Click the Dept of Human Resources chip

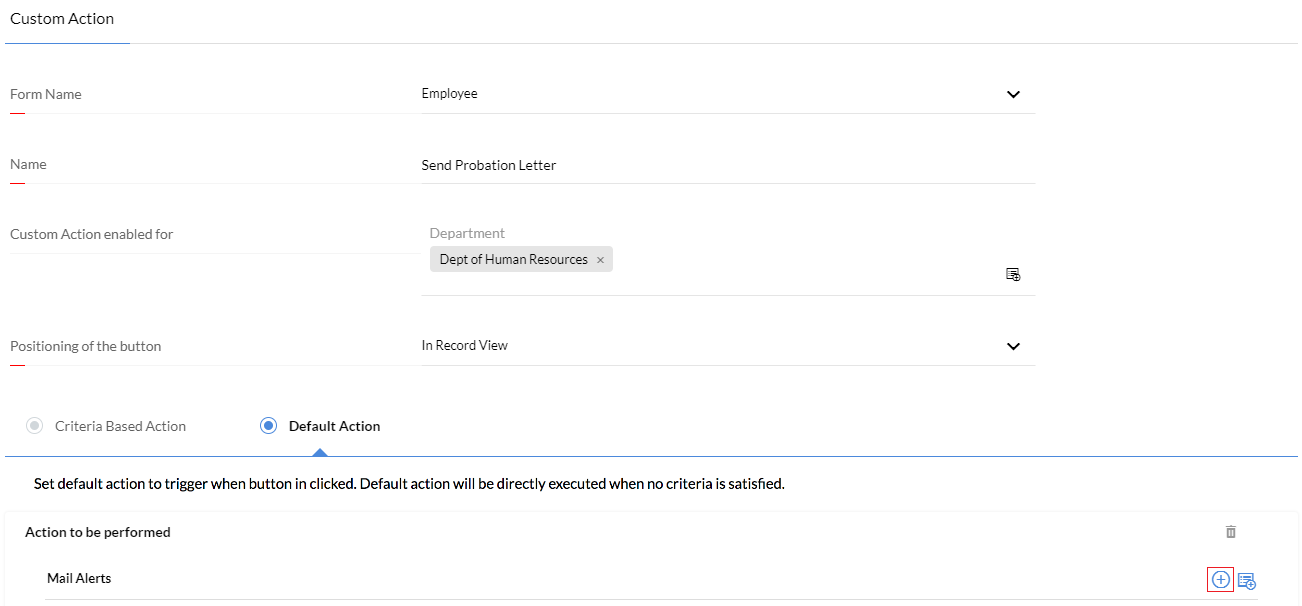(x=514, y=260)
